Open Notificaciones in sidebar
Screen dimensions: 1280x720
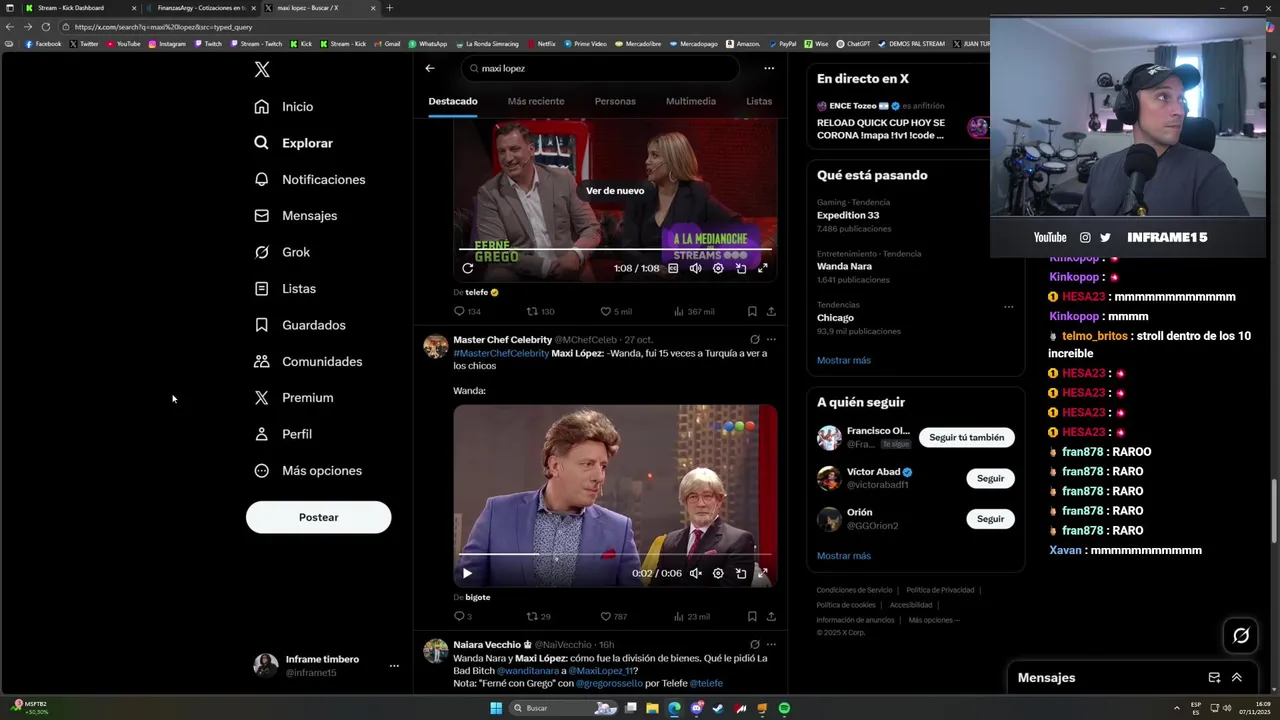[310, 180]
